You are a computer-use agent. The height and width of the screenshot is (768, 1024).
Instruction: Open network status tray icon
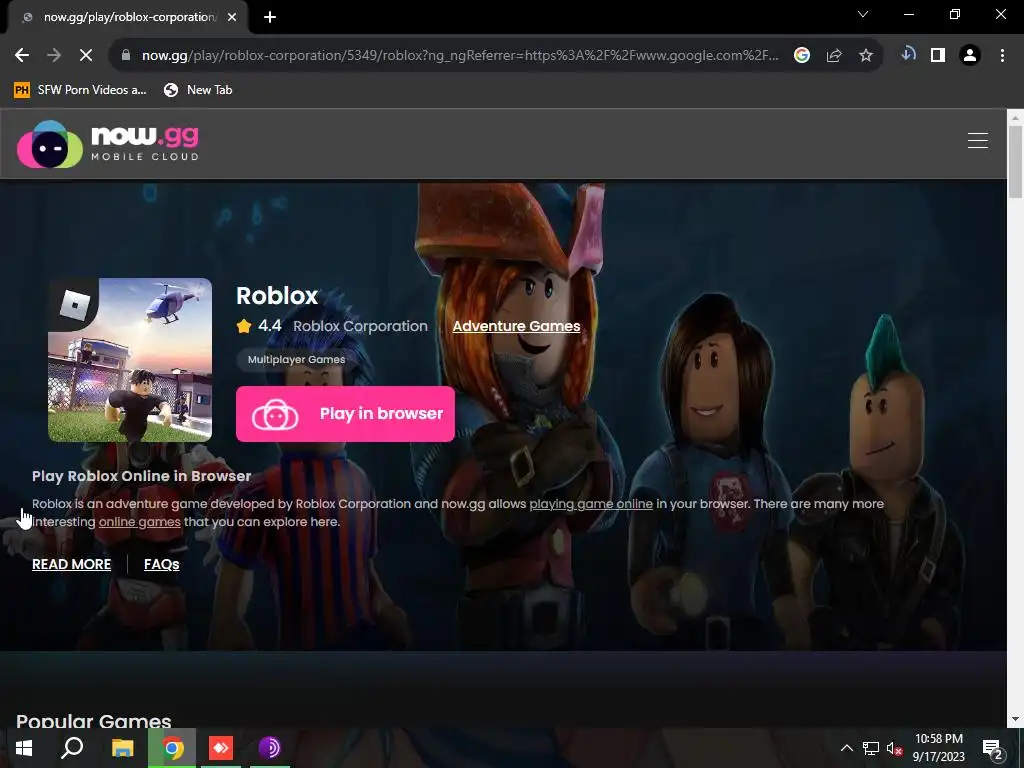point(871,748)
